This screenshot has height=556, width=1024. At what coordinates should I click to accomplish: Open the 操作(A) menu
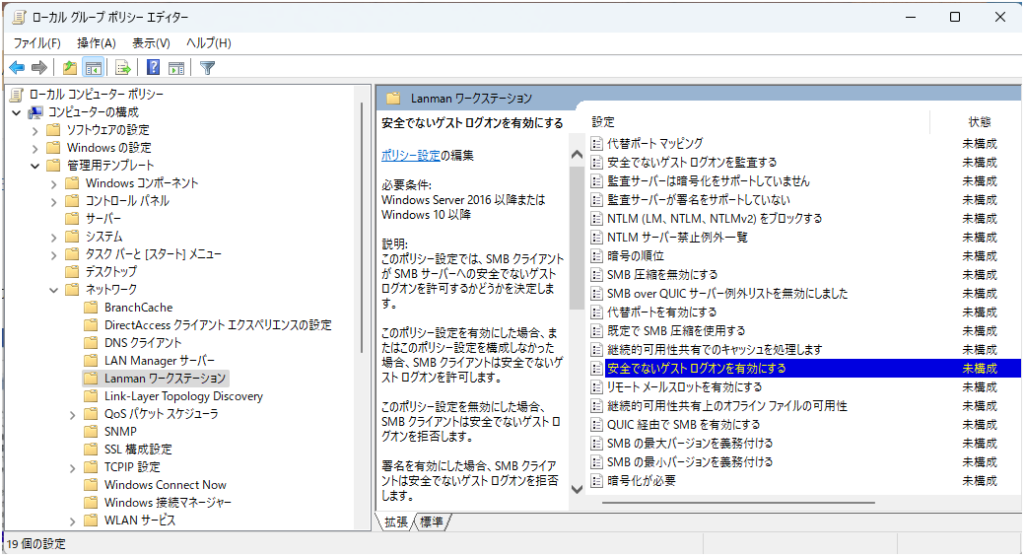tap(96, 43)
